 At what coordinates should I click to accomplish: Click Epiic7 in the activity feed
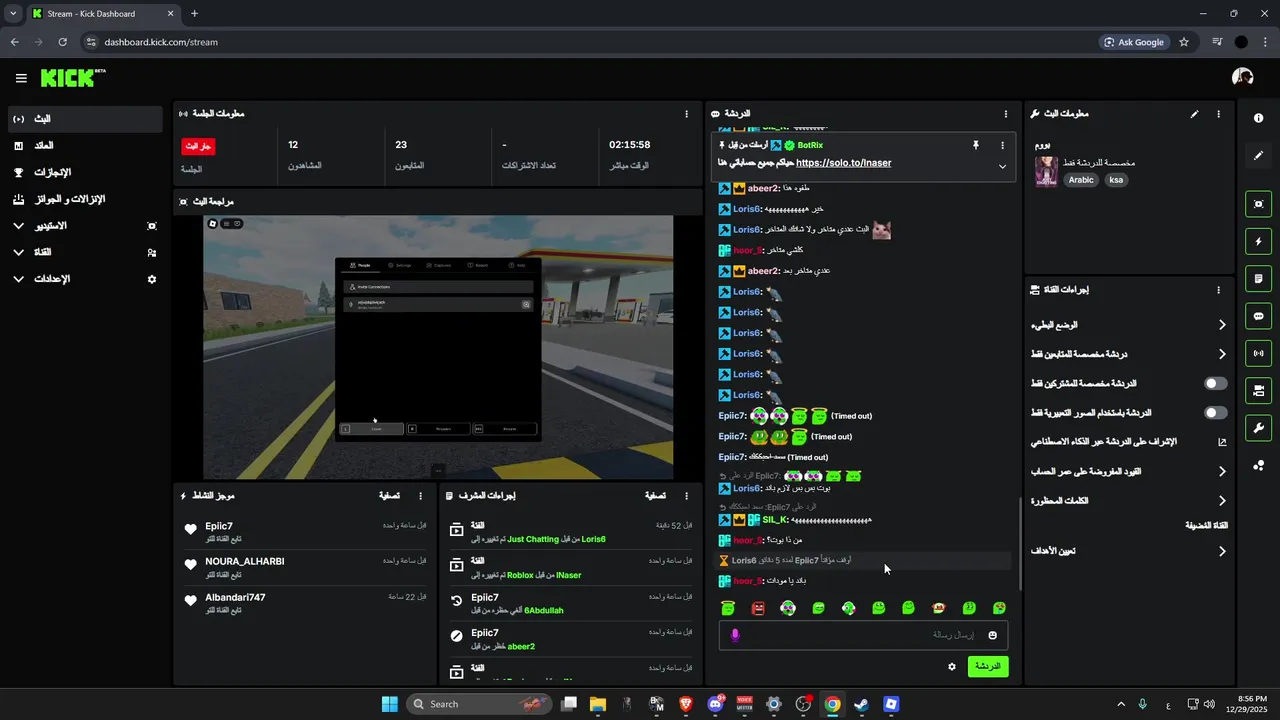[219, 526]
